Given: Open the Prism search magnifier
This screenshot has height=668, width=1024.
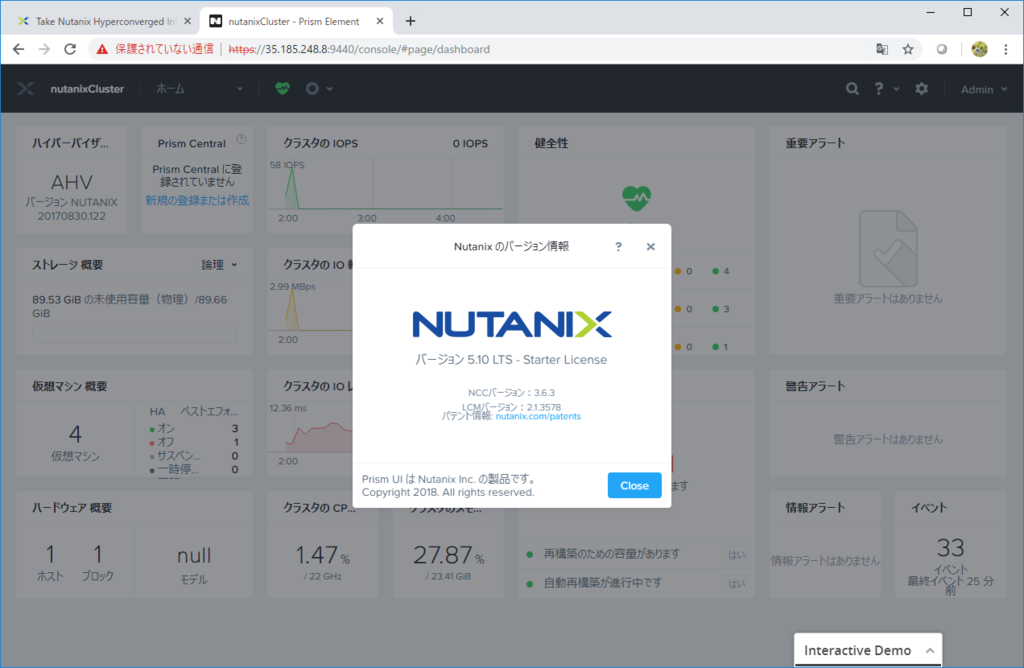Looking at the screenshot, I should pyautogui.click(x=852, y=89).
